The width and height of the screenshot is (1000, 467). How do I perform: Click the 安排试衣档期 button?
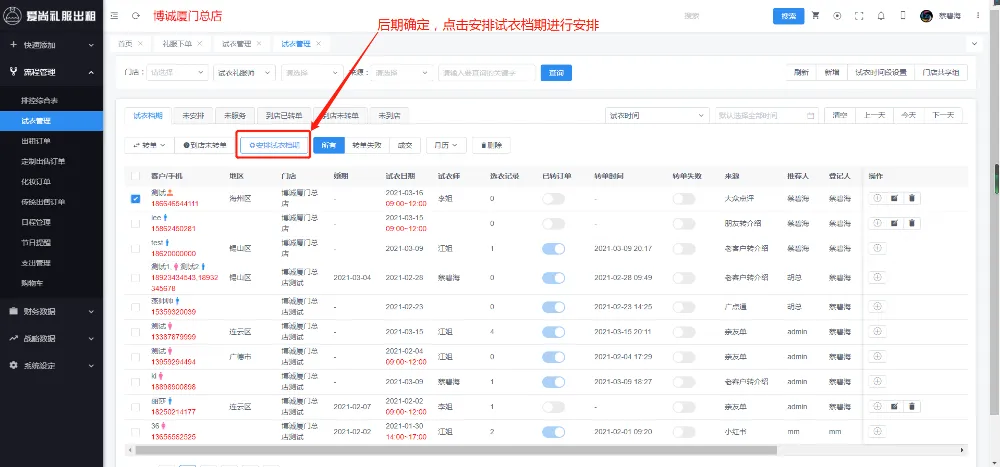(273, 145)
